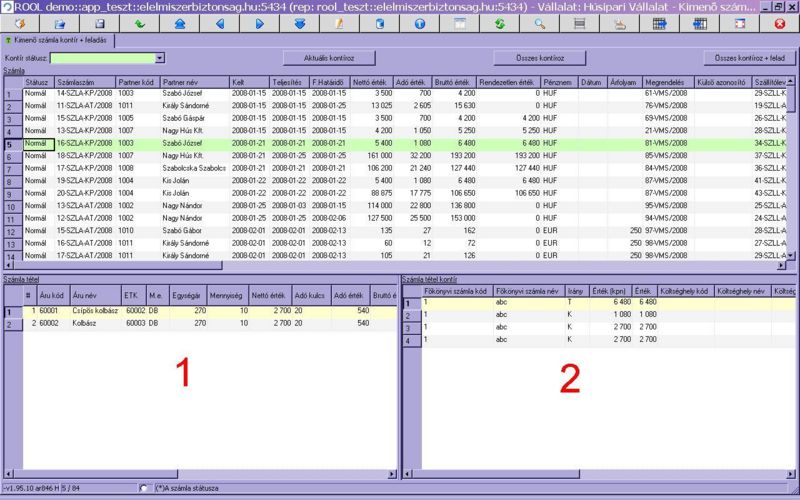
Task: Click the floppy disk save icon
Action: tap(99, 22)
